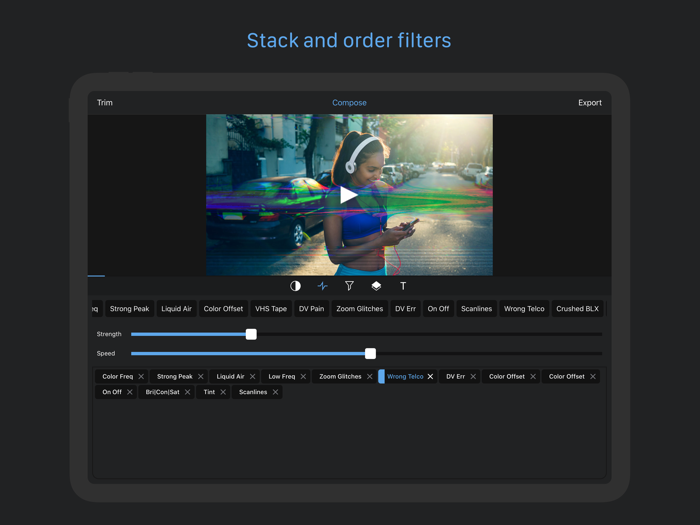Add the VHS Tape effect

(x=271, y=309)
